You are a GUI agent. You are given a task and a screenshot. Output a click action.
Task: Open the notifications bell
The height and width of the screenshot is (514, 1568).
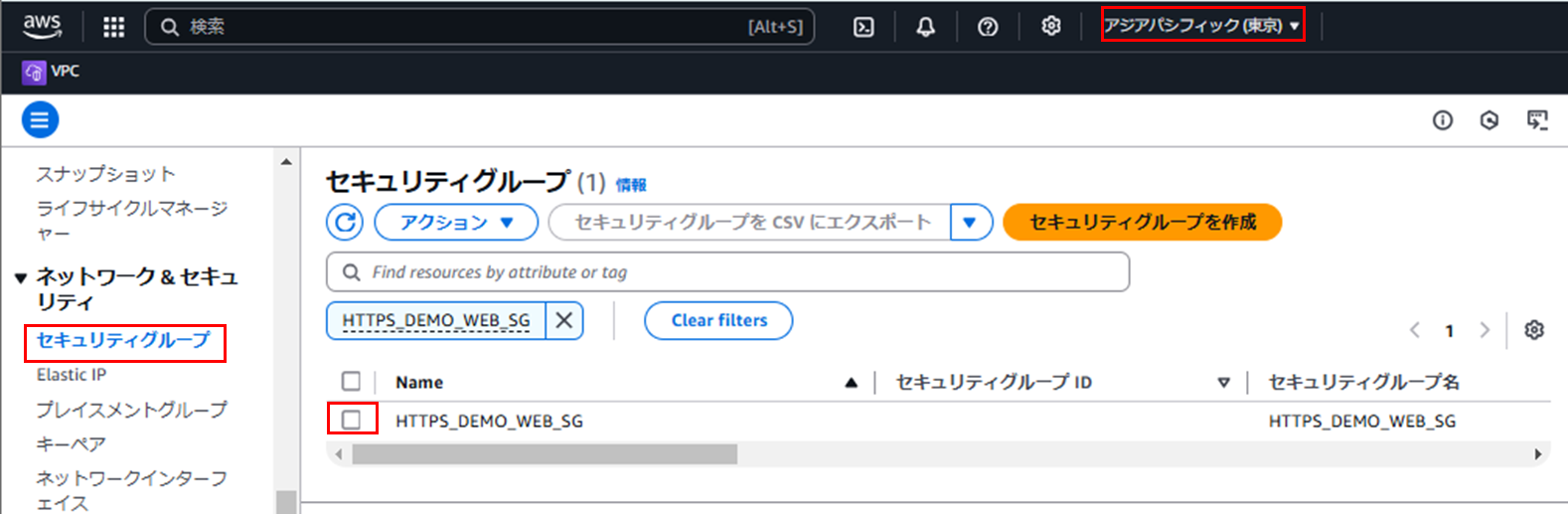(925, 27)
